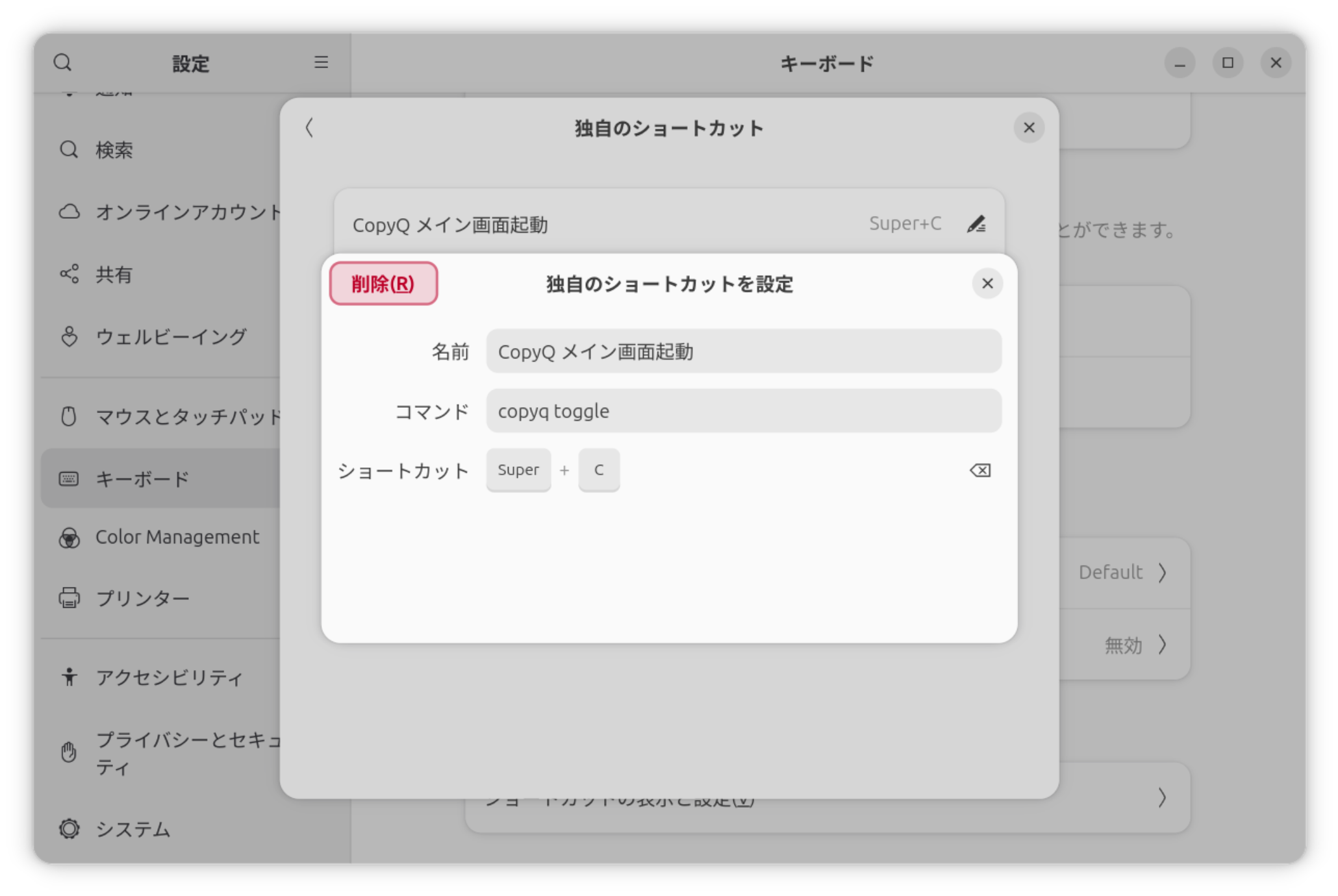Close the 独自のショートカット panel
This screenshot has height=896, width=1338.
pyautogui.click(x=1029, y=128)
